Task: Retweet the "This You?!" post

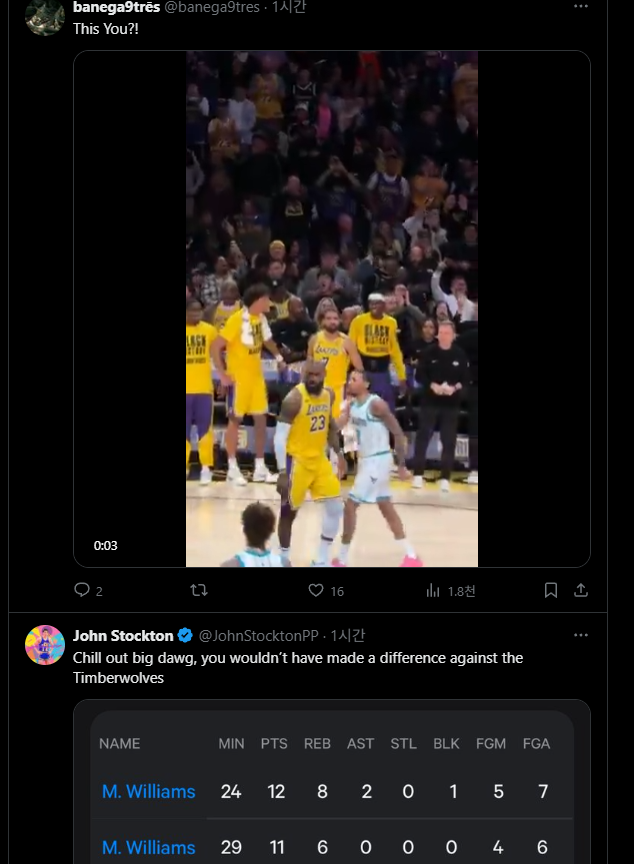Action: pyautogui.click(x=198, y=591)
